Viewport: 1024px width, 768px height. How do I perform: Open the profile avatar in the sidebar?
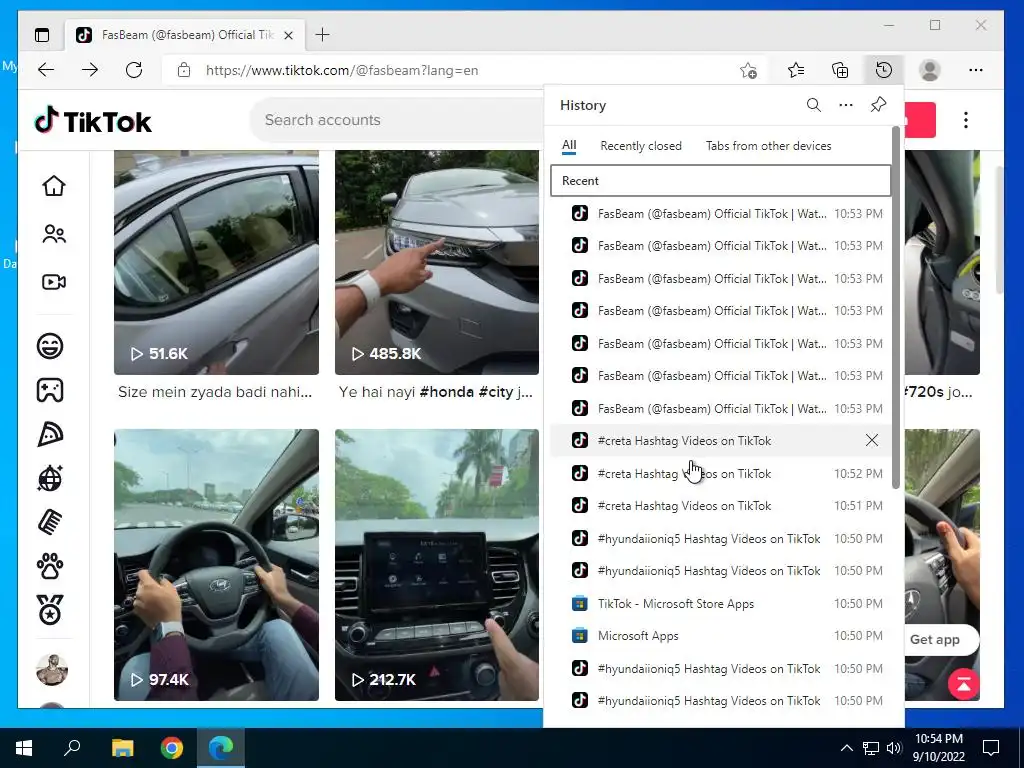(x=52, y=669)
